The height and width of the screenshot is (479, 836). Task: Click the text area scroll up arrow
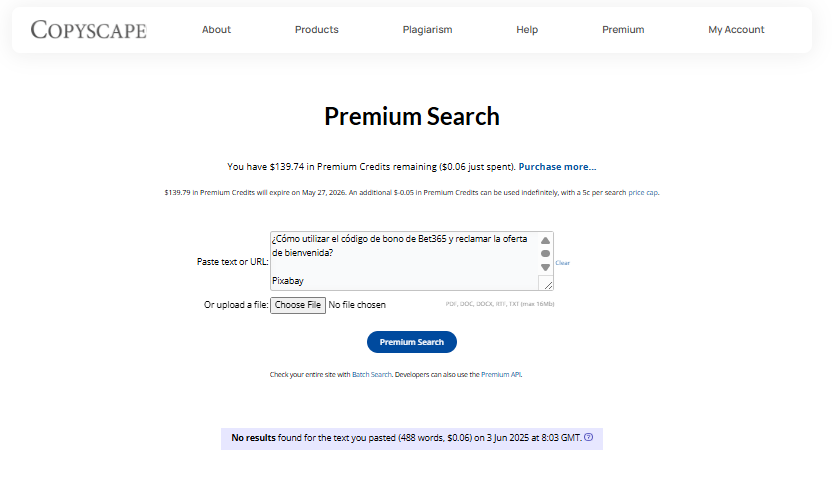tap(545, 241)
